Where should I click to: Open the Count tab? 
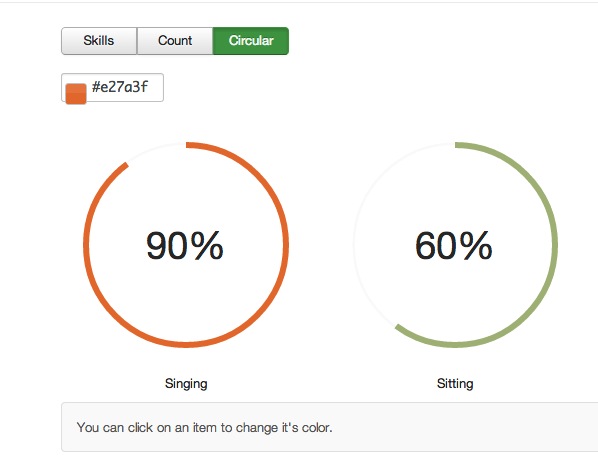point(175,41)
